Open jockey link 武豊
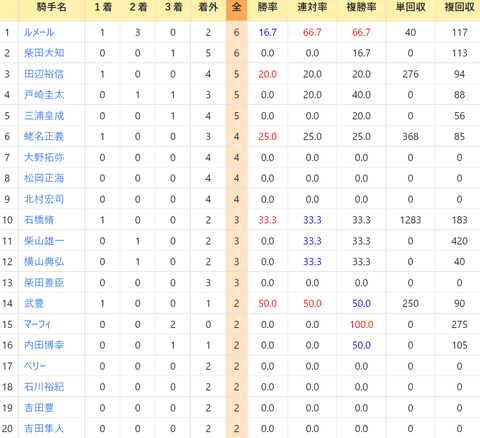The image size is (480, 438). [34, 303]
